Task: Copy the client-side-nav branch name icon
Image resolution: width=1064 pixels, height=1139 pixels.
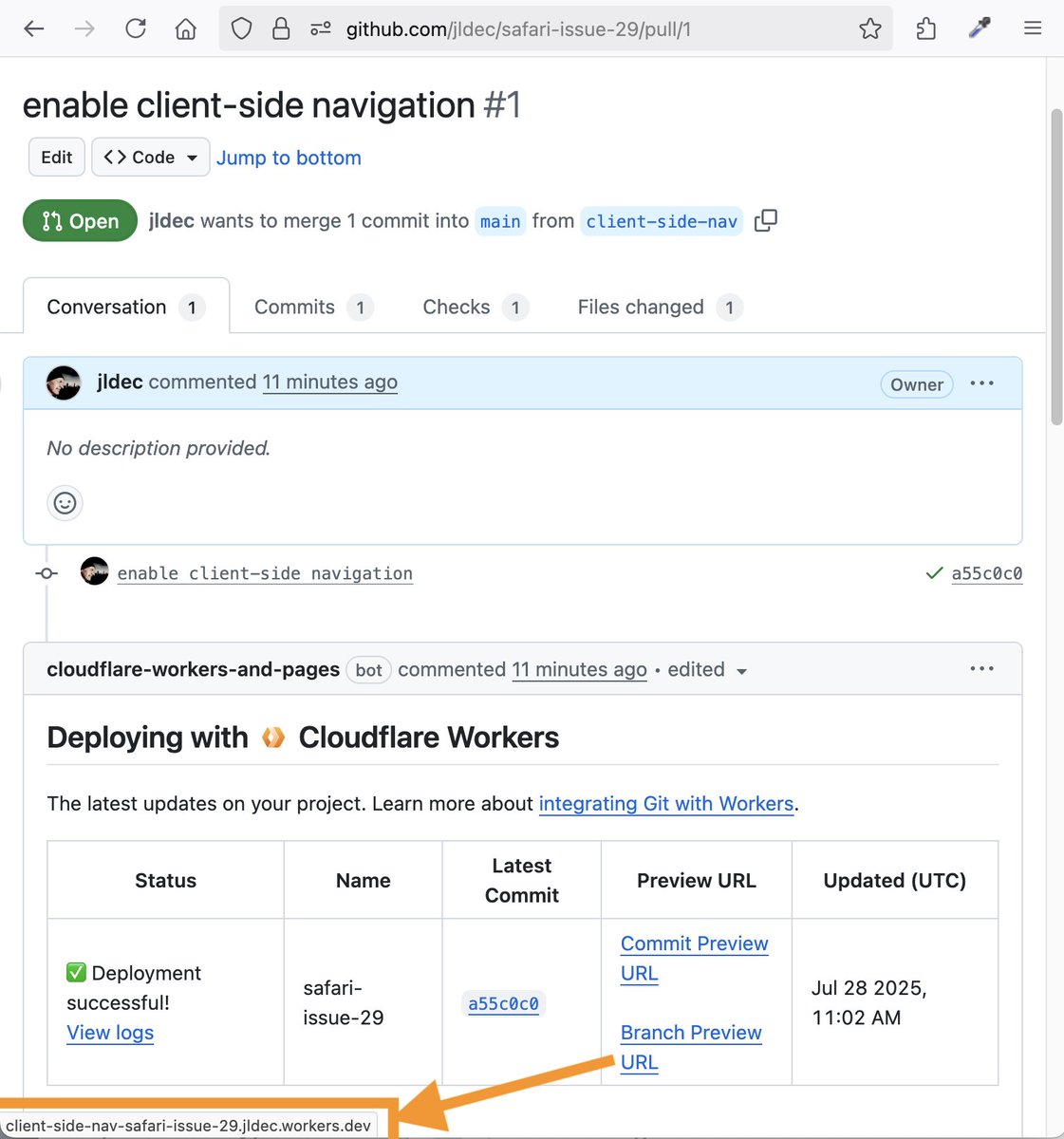Action: point(765,220)
